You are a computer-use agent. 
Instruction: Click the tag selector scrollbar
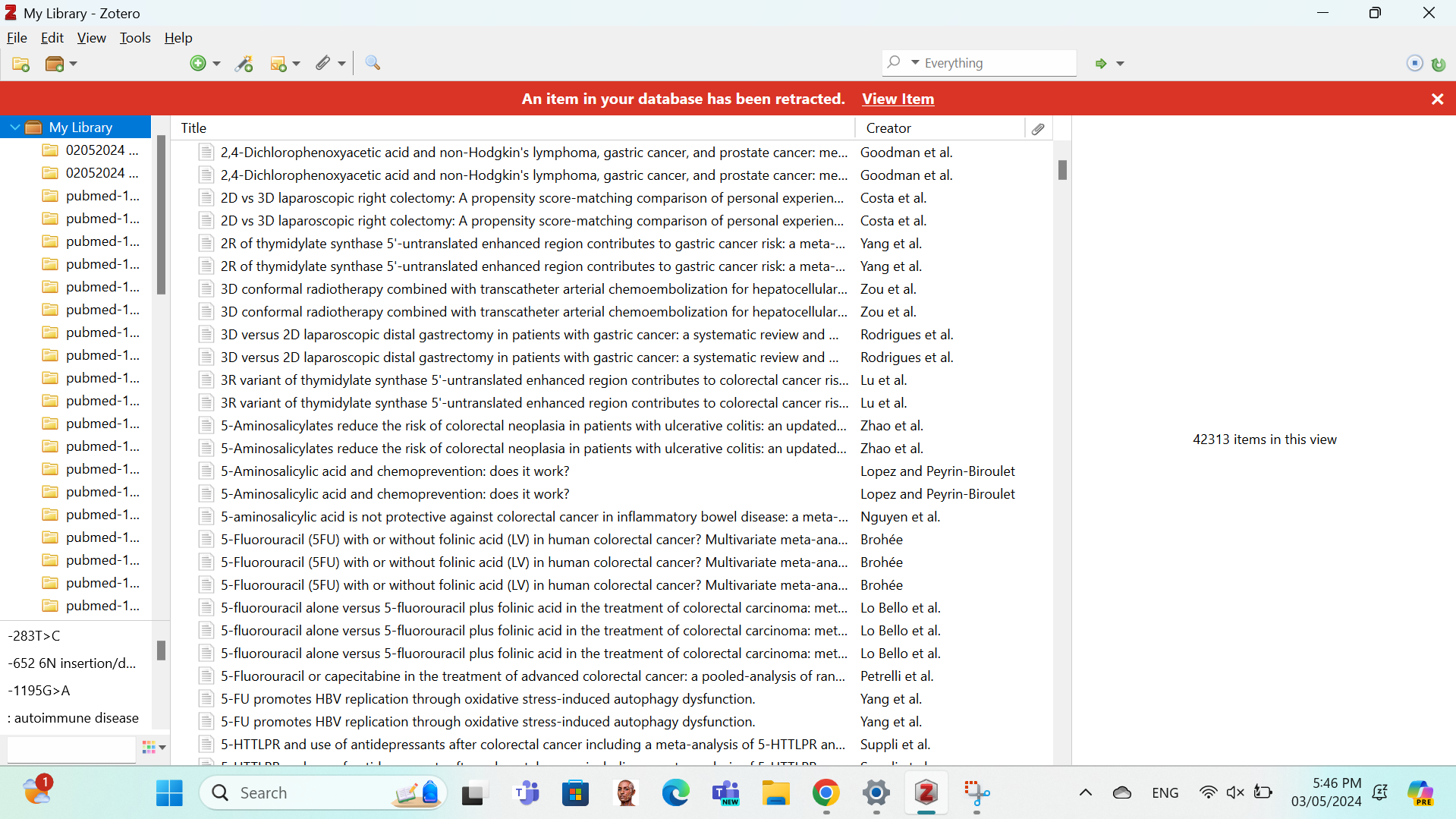point(161,650)
